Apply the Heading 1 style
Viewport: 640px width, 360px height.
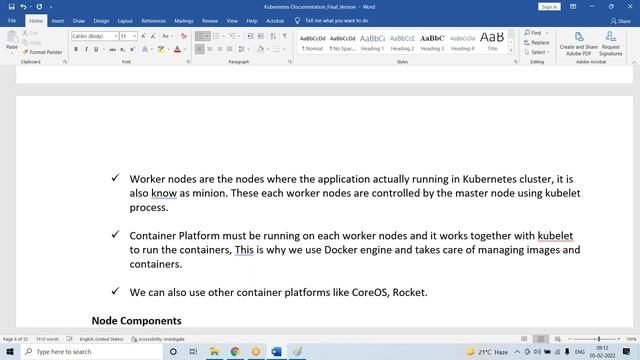coord(372,42)
